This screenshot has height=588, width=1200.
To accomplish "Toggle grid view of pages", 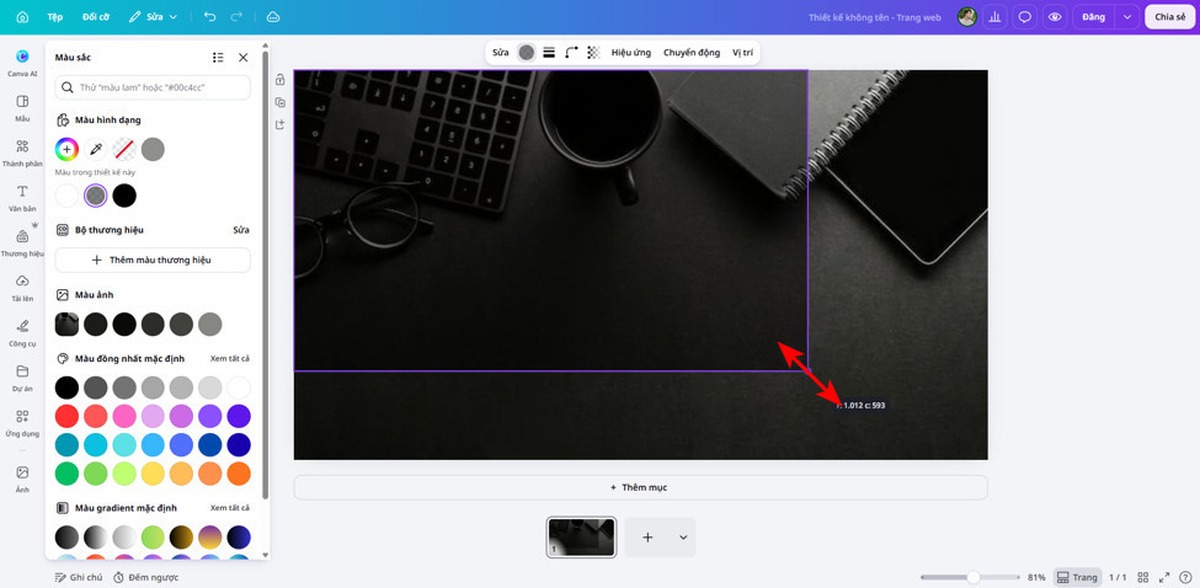I will point(1143,577).
